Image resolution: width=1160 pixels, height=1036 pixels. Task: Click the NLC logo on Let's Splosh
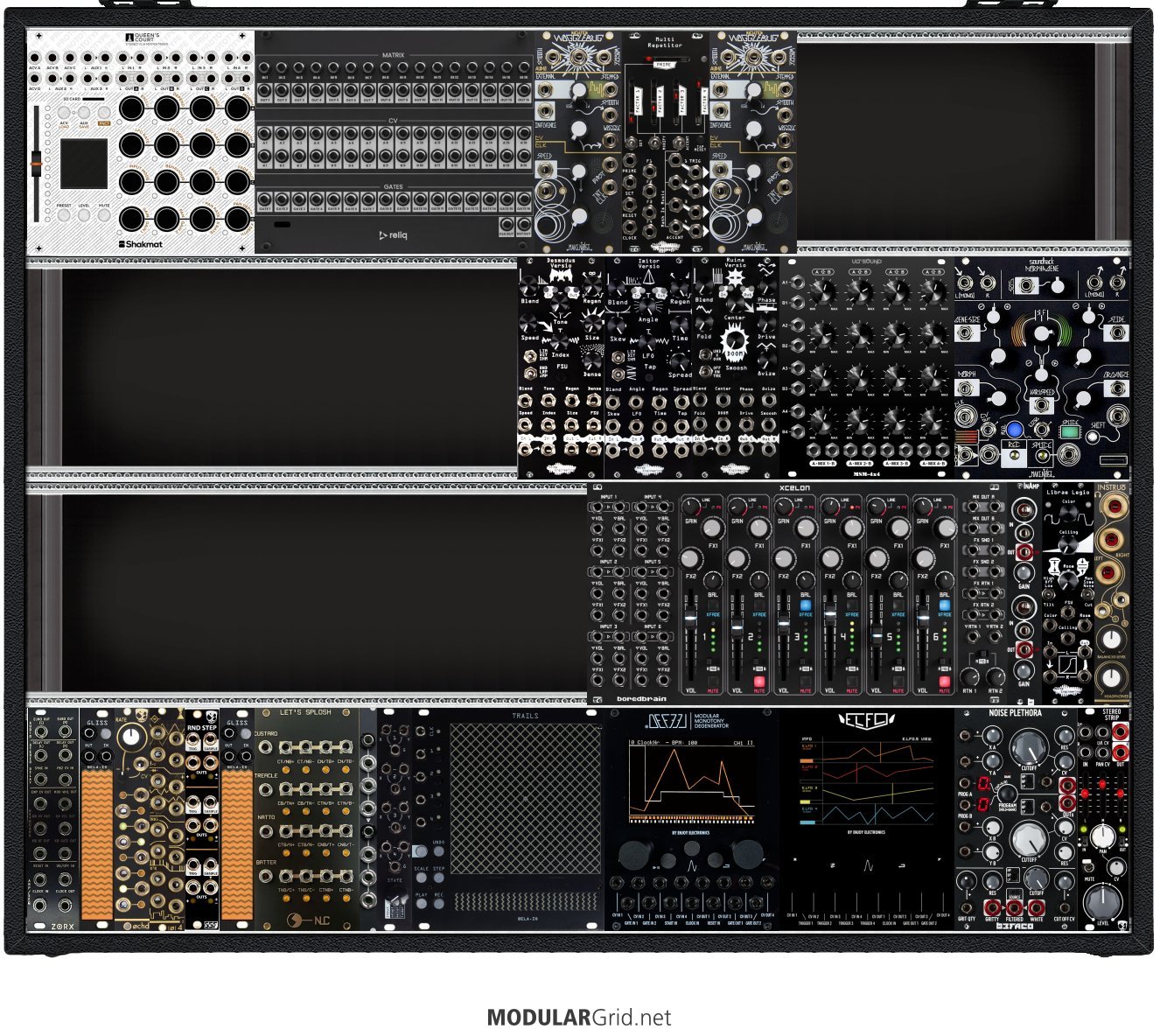click(x=307, y=920)
